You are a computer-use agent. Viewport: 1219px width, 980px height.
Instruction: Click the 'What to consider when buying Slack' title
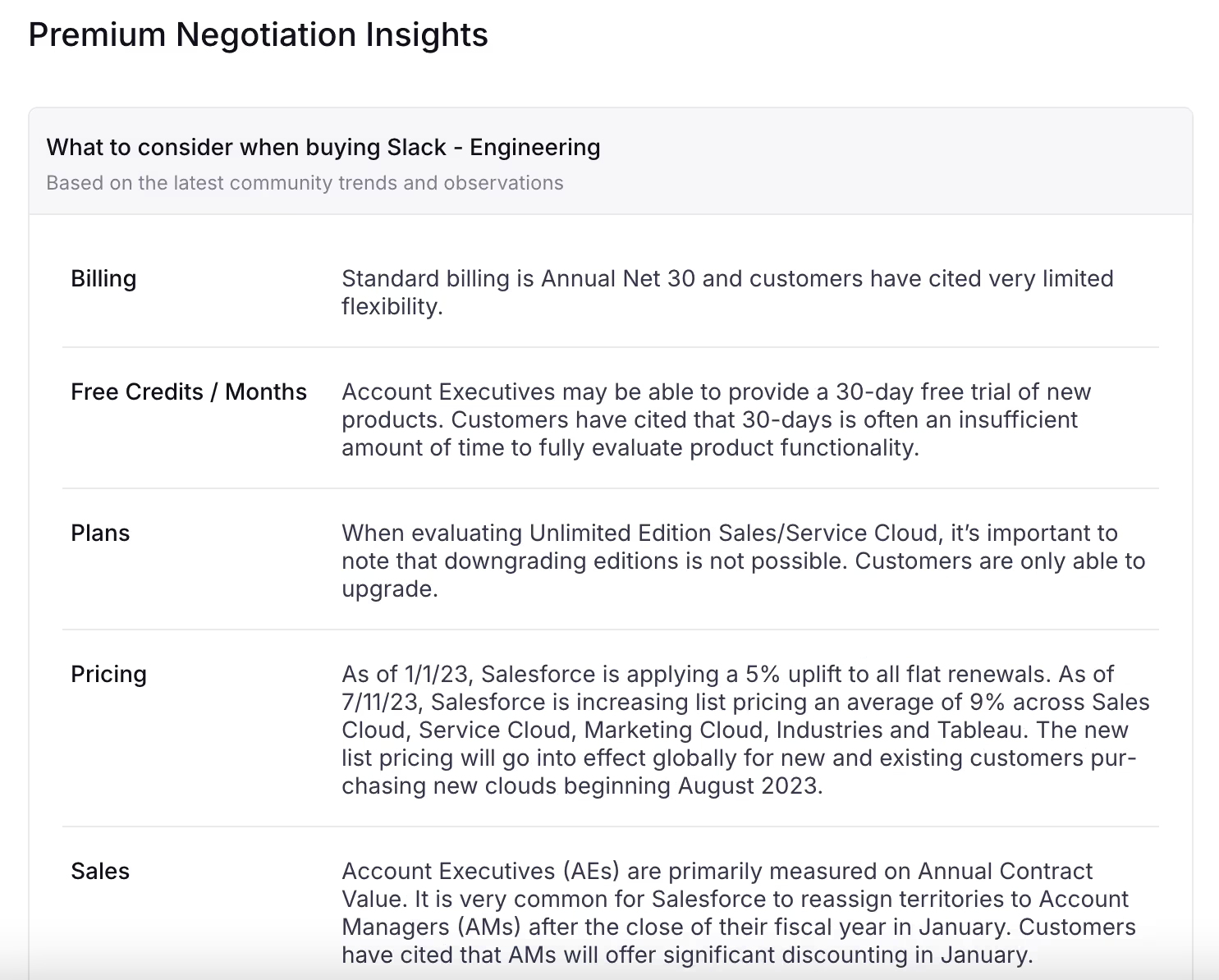tap(323, 148)
